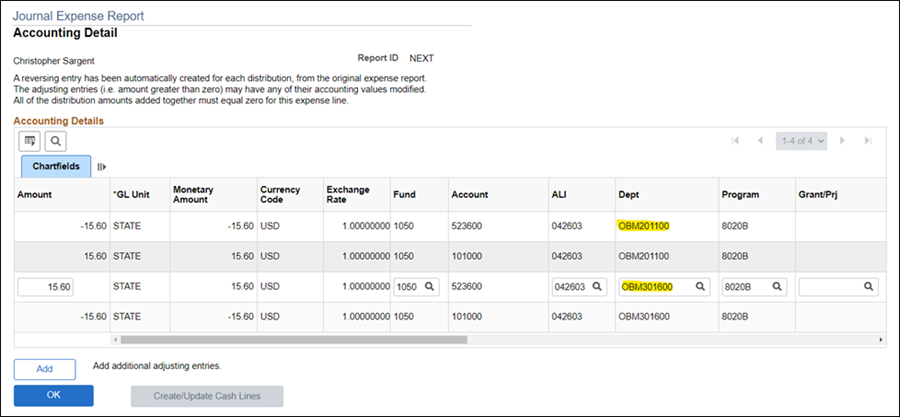The image size is (900, 417).
Task: Open the Grant/Prj lookup magnifier
Action: coord(869,286)
